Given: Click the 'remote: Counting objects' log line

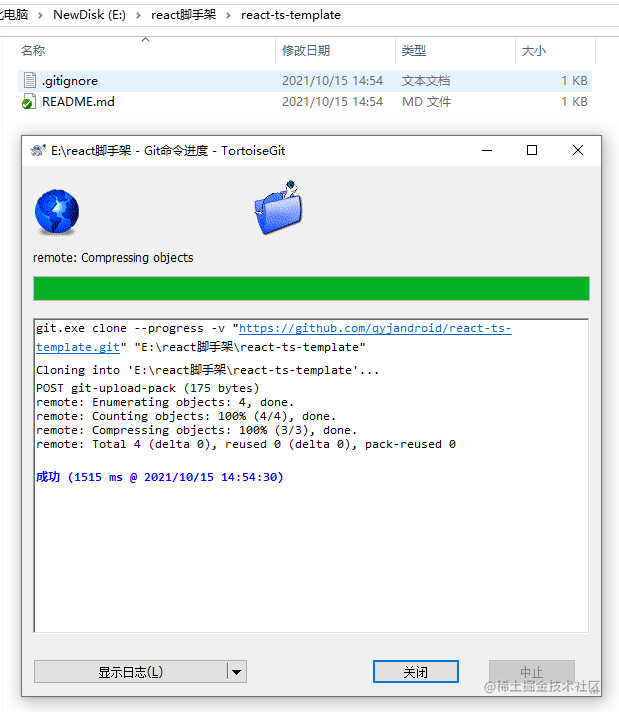Looking at the screenshot, I should tap(186, 416).
